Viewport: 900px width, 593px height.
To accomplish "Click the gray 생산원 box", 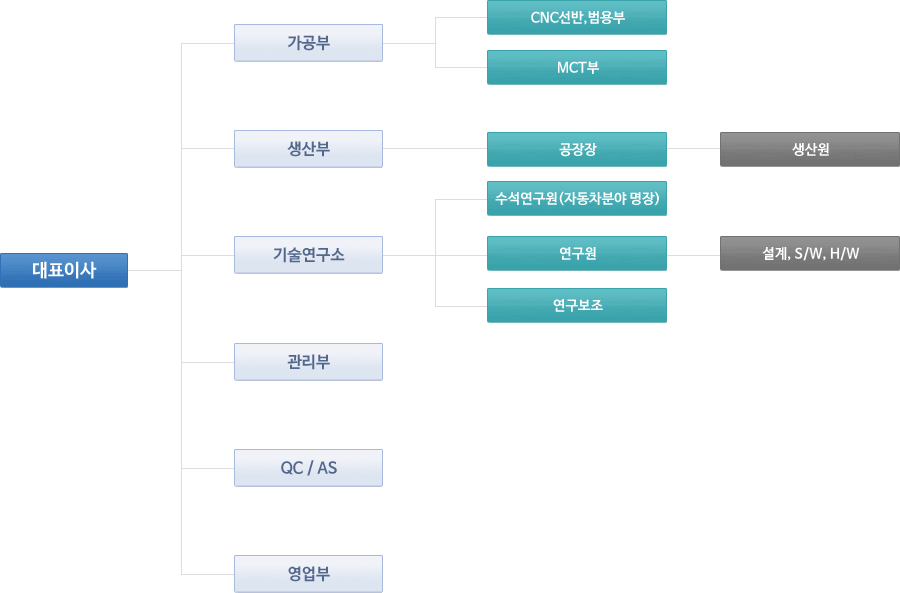I will coord(810,149).
